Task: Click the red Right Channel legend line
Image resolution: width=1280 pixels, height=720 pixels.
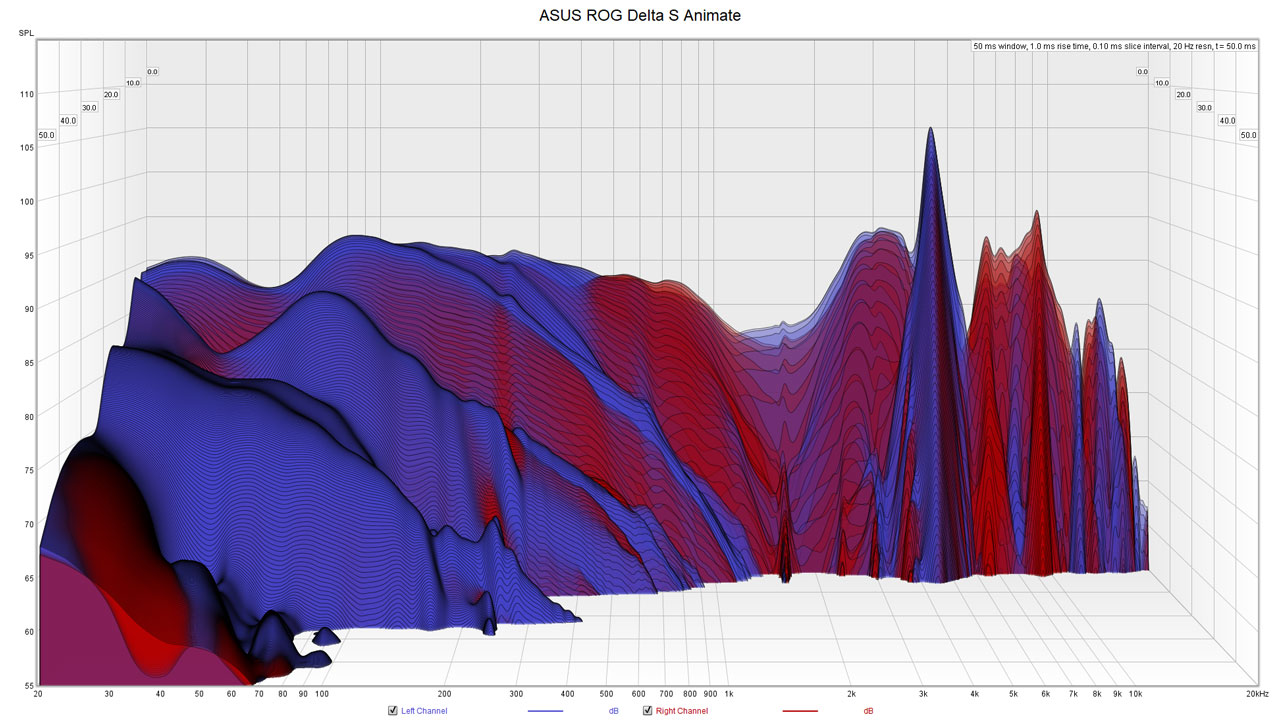Action: click(799, 711)
